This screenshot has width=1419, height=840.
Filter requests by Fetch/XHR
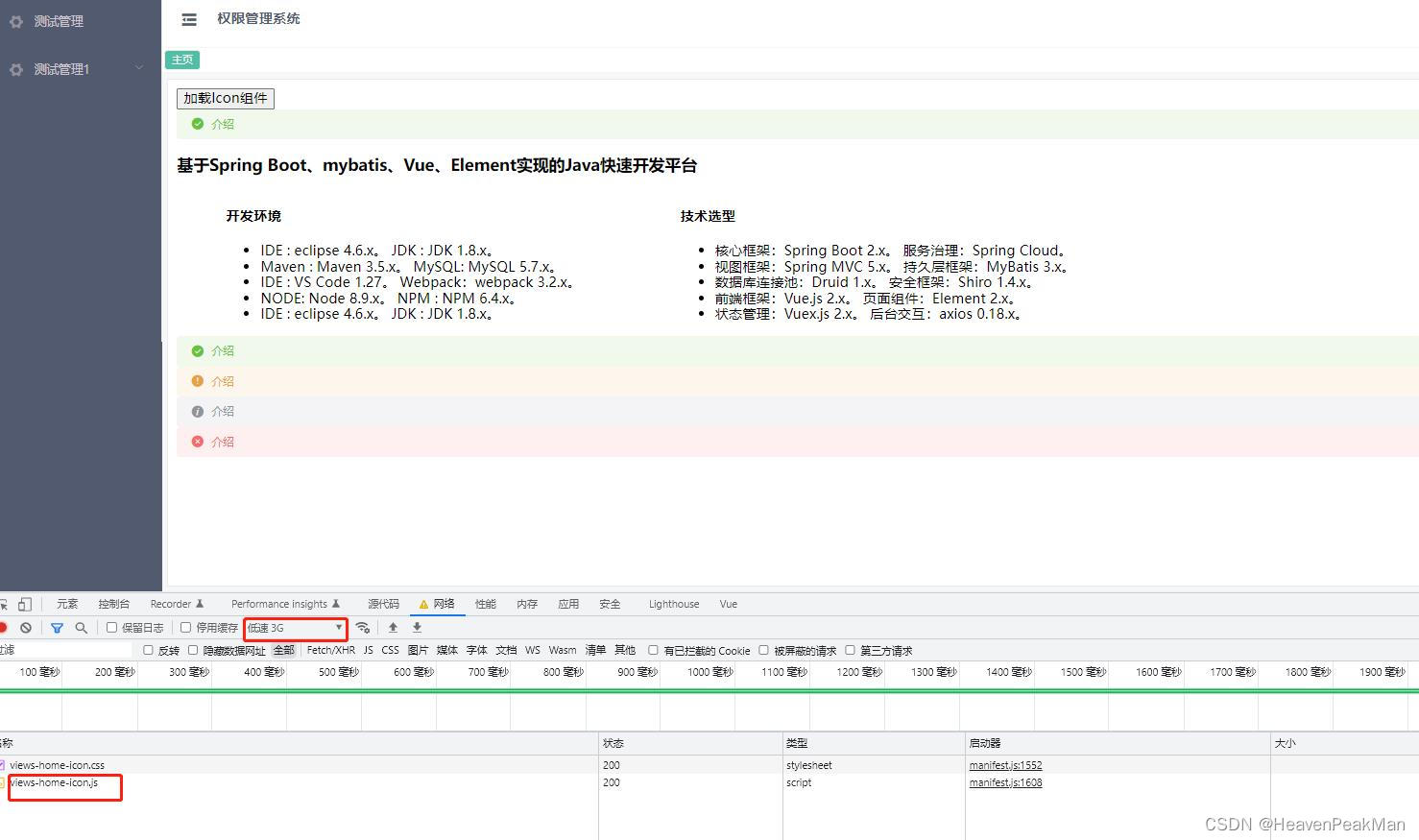331,650
